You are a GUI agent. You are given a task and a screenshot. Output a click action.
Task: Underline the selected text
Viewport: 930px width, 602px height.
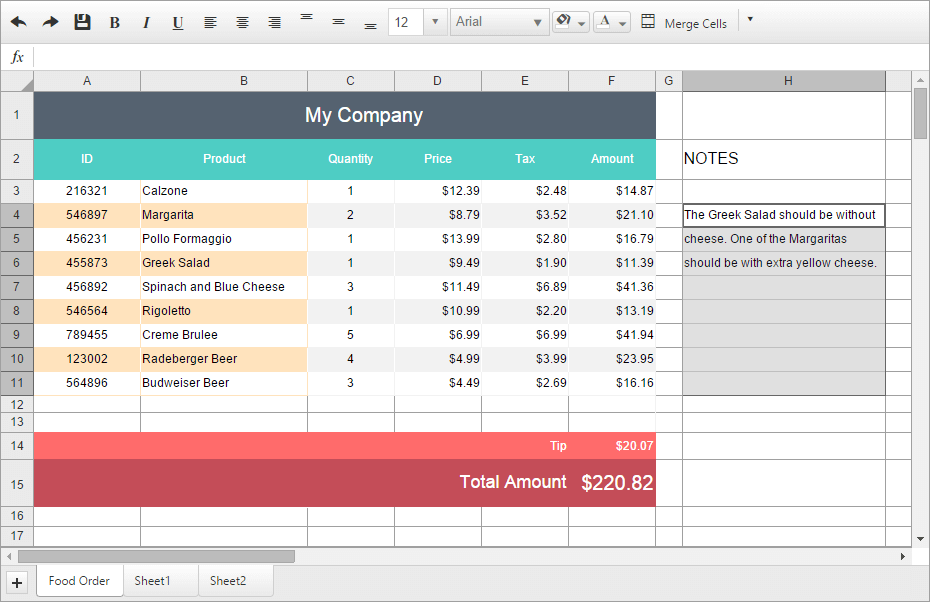coord(178,21)
